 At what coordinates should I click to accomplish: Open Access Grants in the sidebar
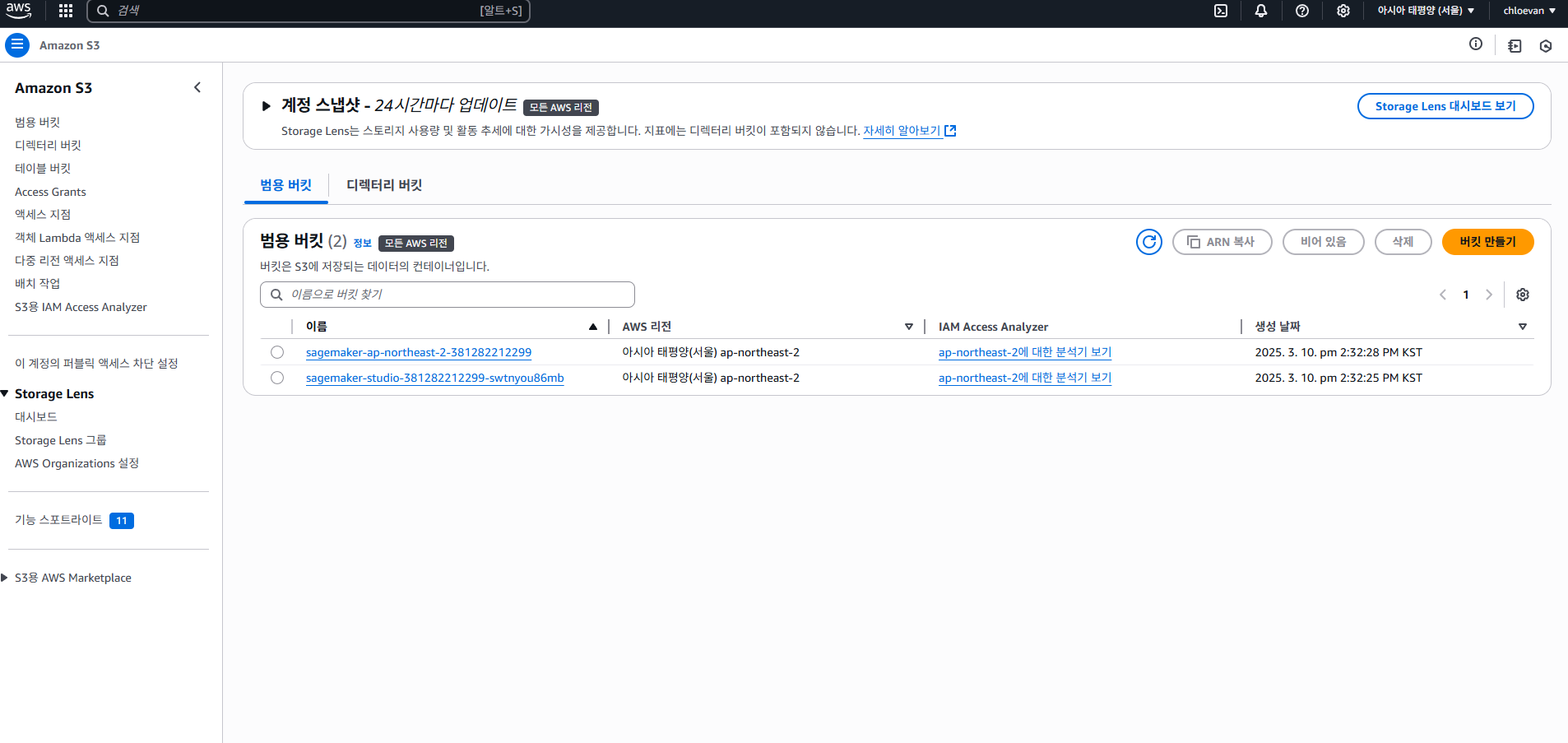tap(50, 192)
